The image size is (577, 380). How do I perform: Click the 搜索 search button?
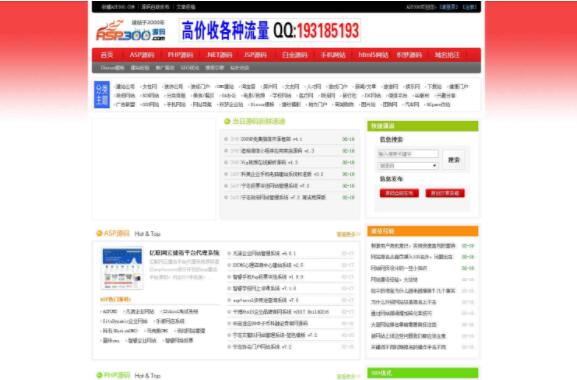tap(454, 160)
